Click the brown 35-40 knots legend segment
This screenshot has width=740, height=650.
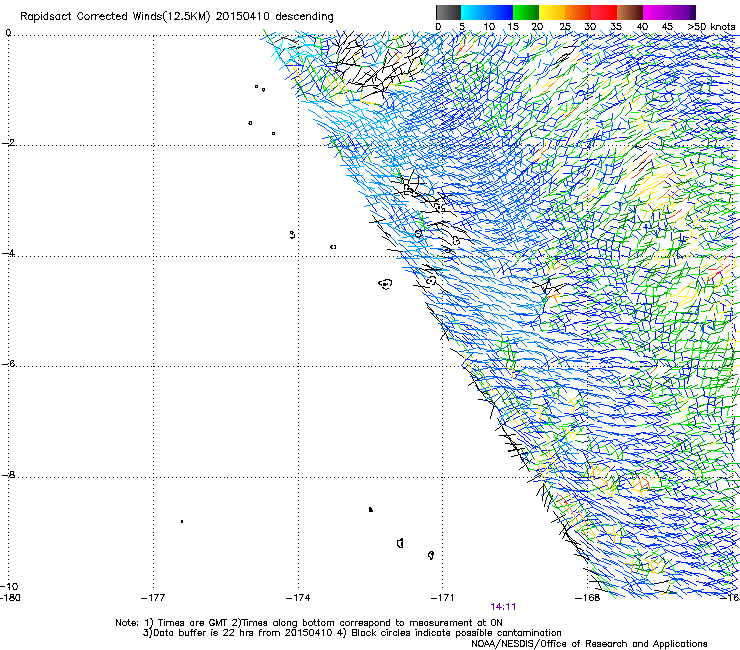click(630, 12)
